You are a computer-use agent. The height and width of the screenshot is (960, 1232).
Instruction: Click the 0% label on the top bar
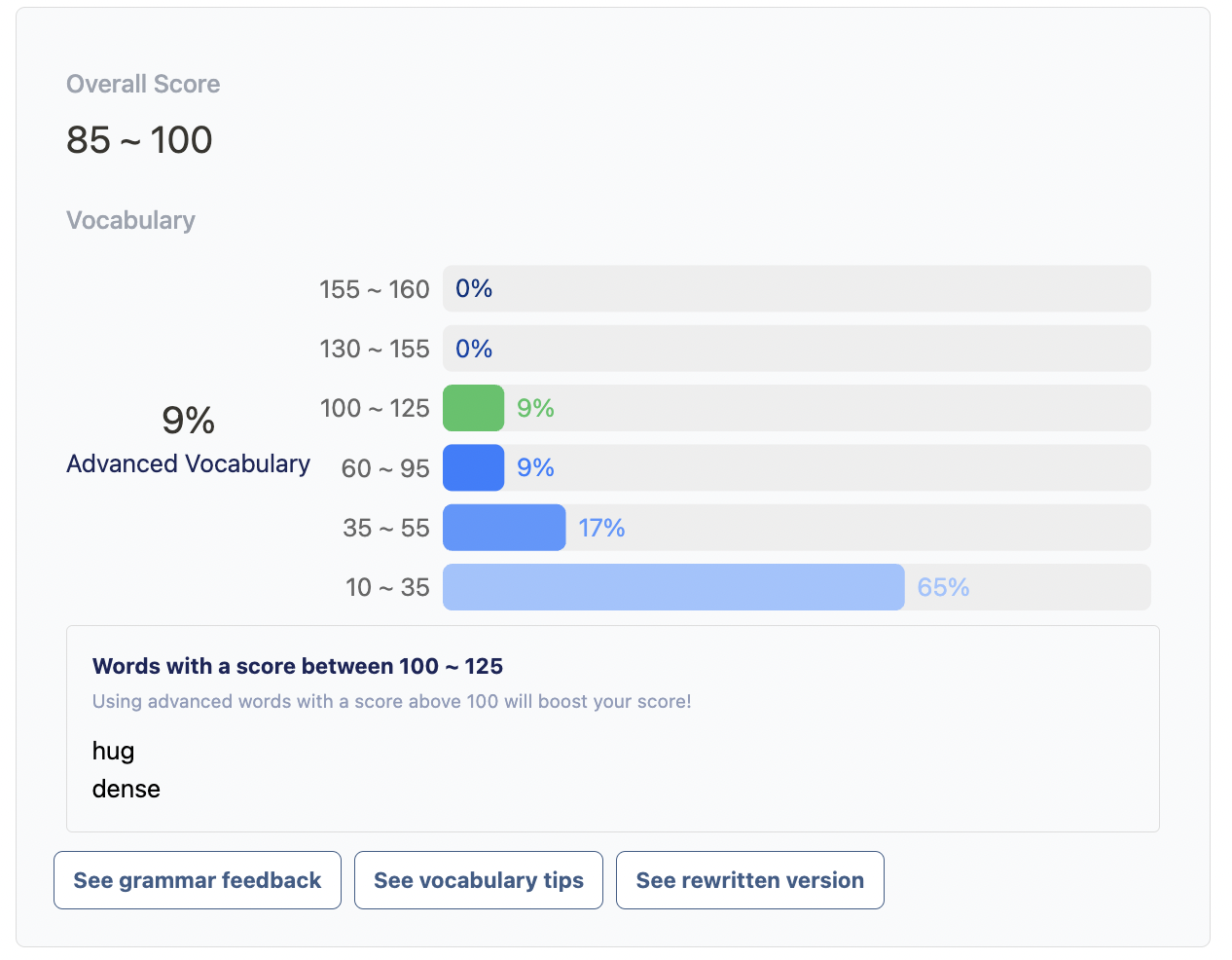(473, 288)
